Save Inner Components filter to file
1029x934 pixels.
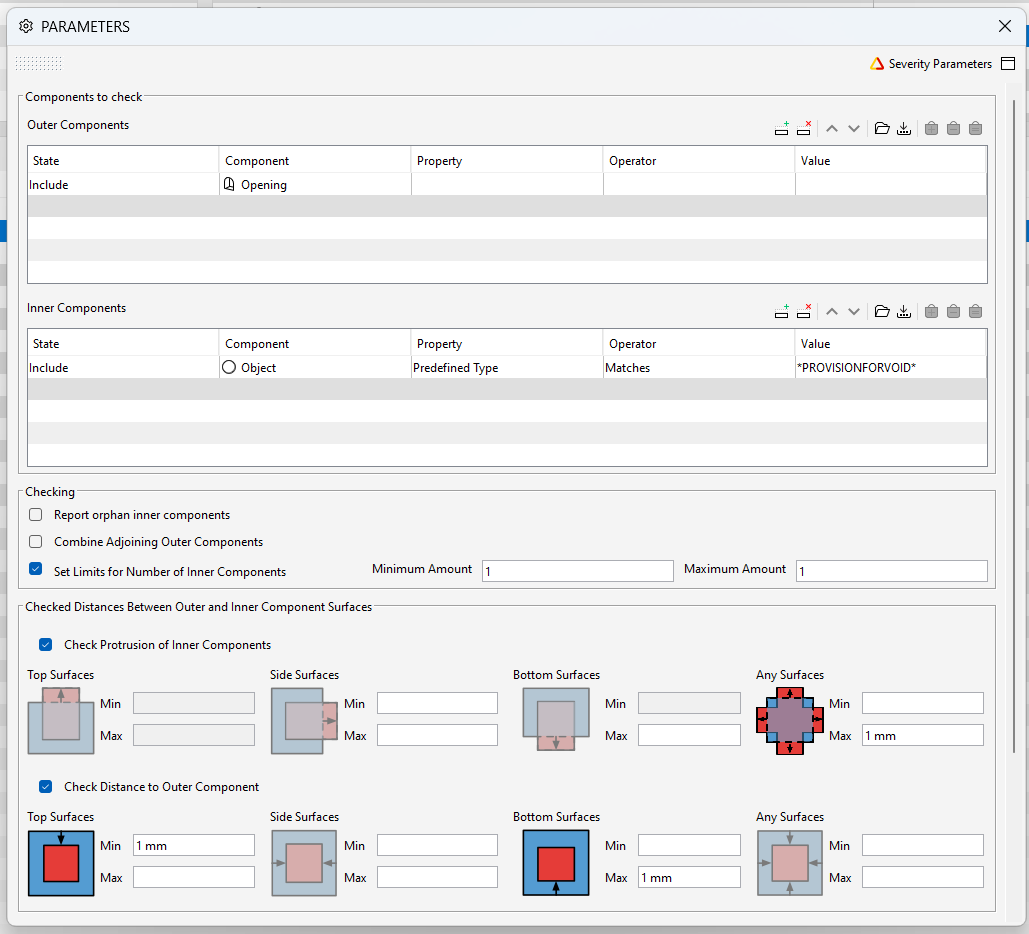[x=904, y=312]
